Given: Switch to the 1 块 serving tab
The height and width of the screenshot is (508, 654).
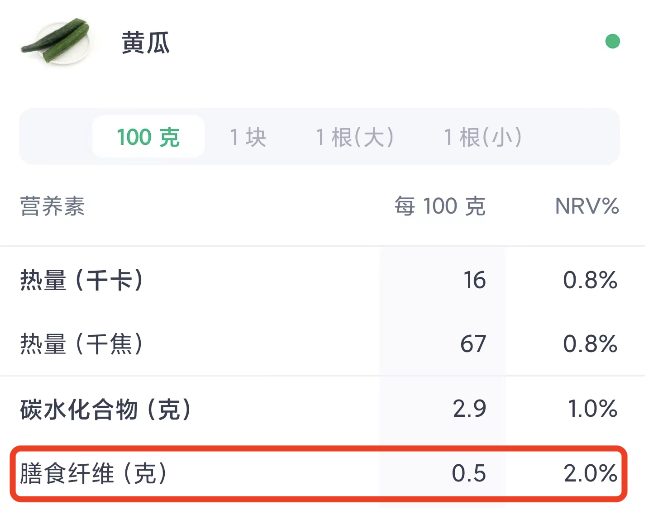Looking at the screenshot, I should [248, 137].
